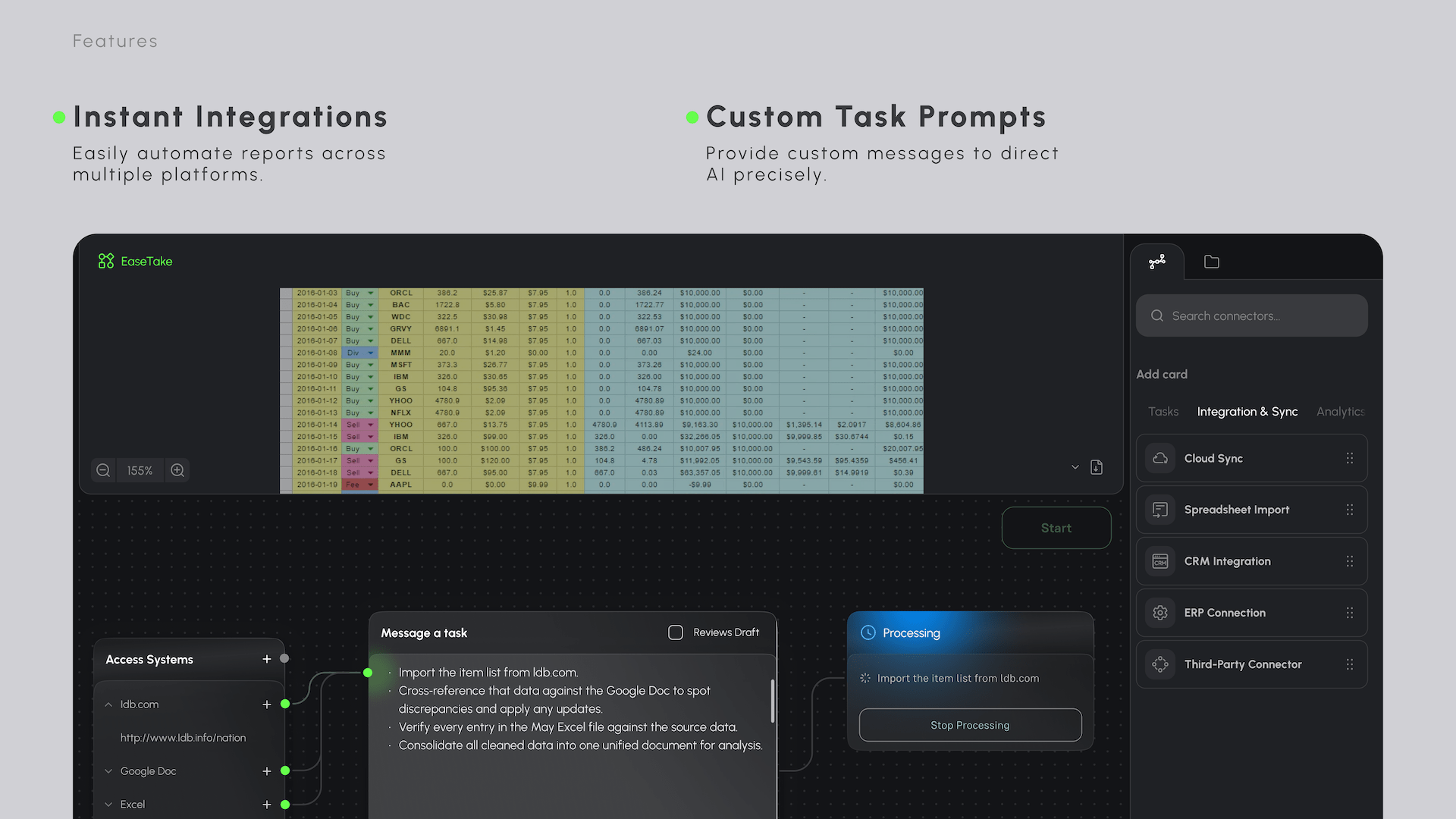Click the CRM Integration card icon
Image resolution: width=1456 pixels, height=819 pixels.
[1160, 561]
